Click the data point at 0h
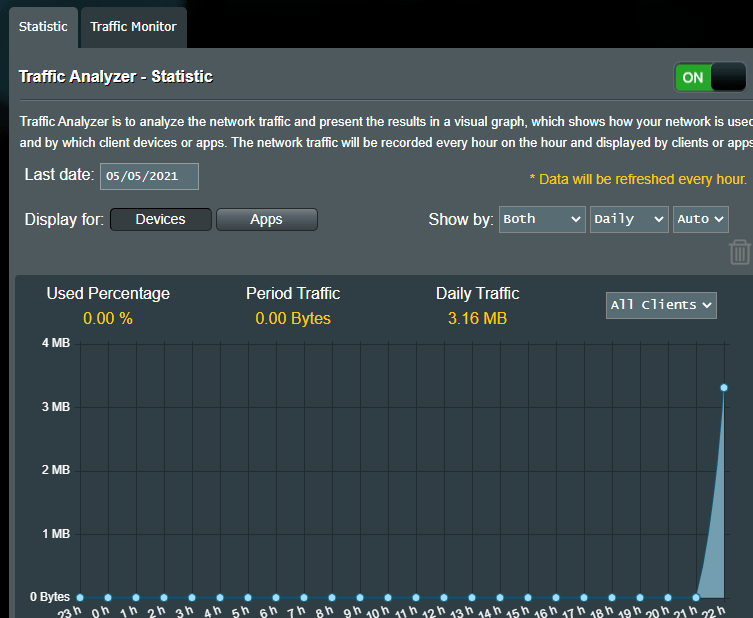Viewport: 753px width, 618px height. coord(107,597)
